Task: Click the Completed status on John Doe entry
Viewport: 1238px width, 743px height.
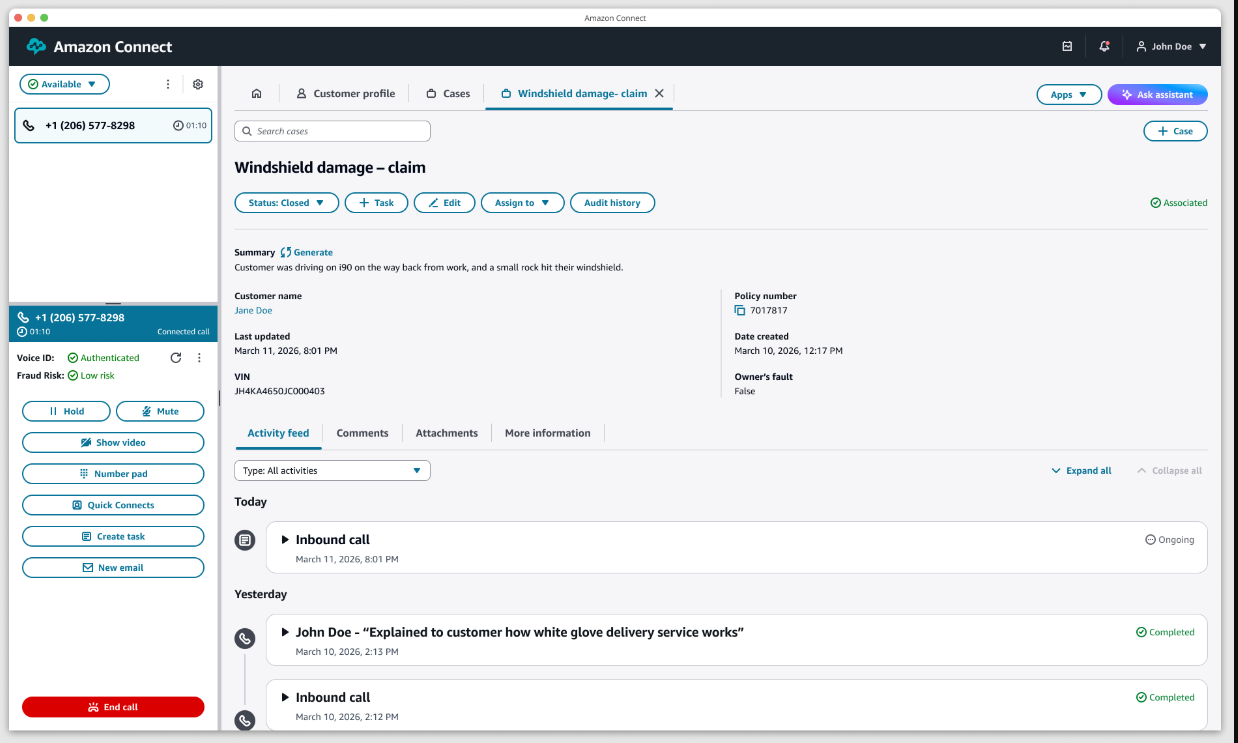Action: 1166,632
